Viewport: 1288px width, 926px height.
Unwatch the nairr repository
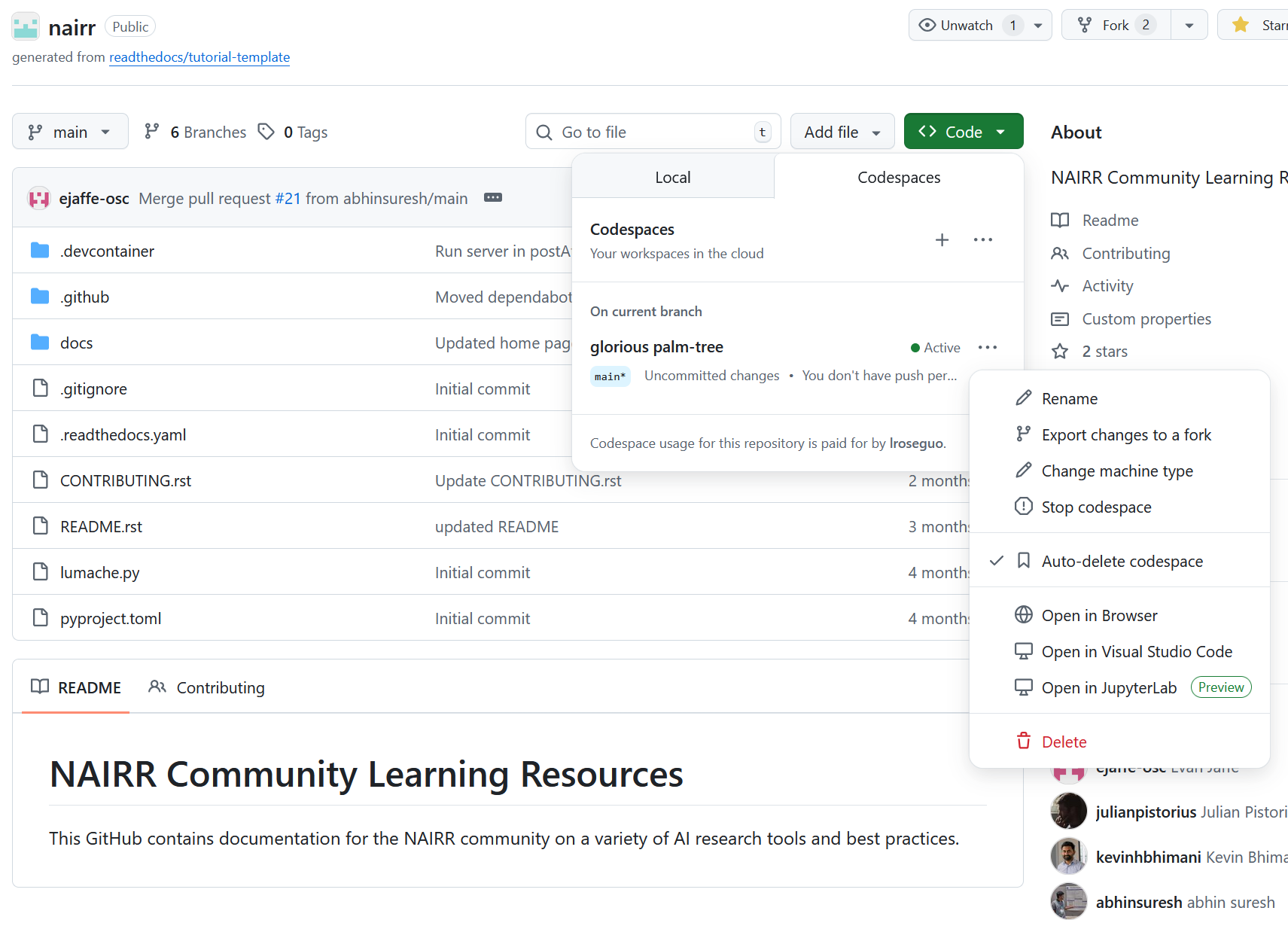pyautogui.click(x=967, y=26)
